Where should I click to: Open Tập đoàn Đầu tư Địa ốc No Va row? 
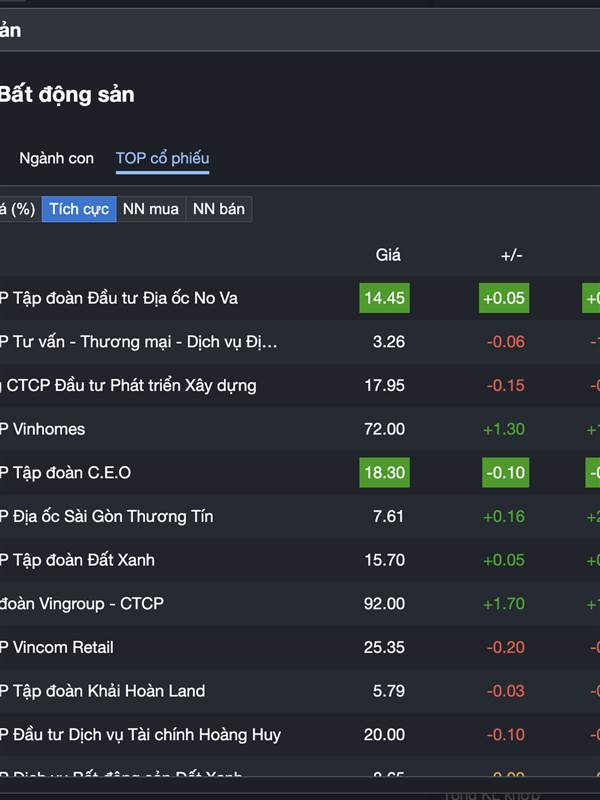300,298
